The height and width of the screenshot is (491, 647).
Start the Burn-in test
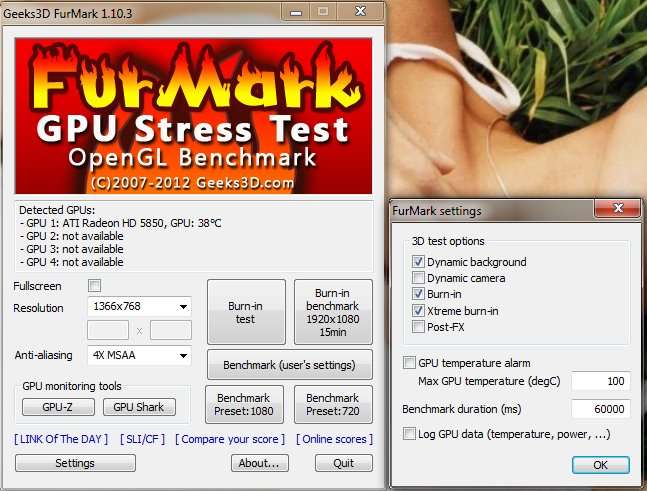point(246,312)
